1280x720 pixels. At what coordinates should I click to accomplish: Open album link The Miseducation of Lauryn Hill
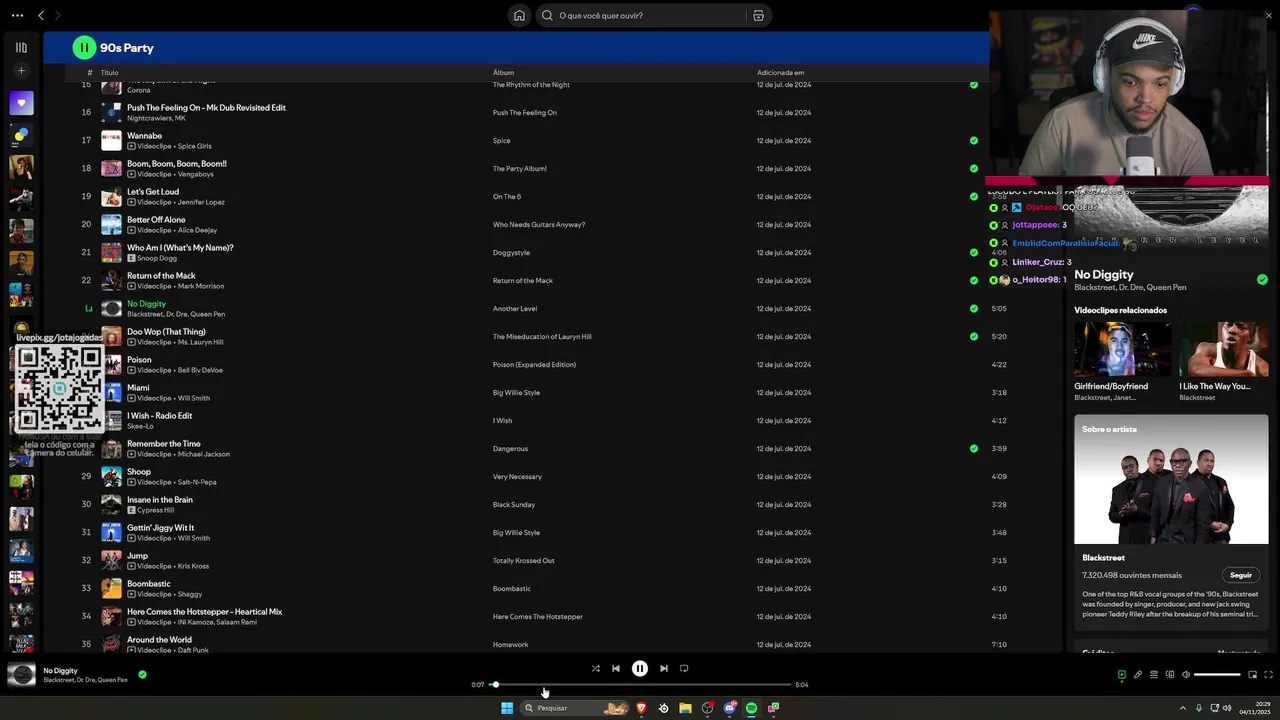(542, 337)
